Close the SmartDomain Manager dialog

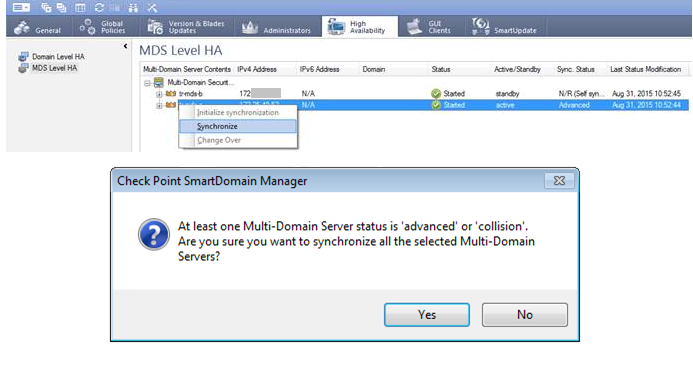click(559, 181)
